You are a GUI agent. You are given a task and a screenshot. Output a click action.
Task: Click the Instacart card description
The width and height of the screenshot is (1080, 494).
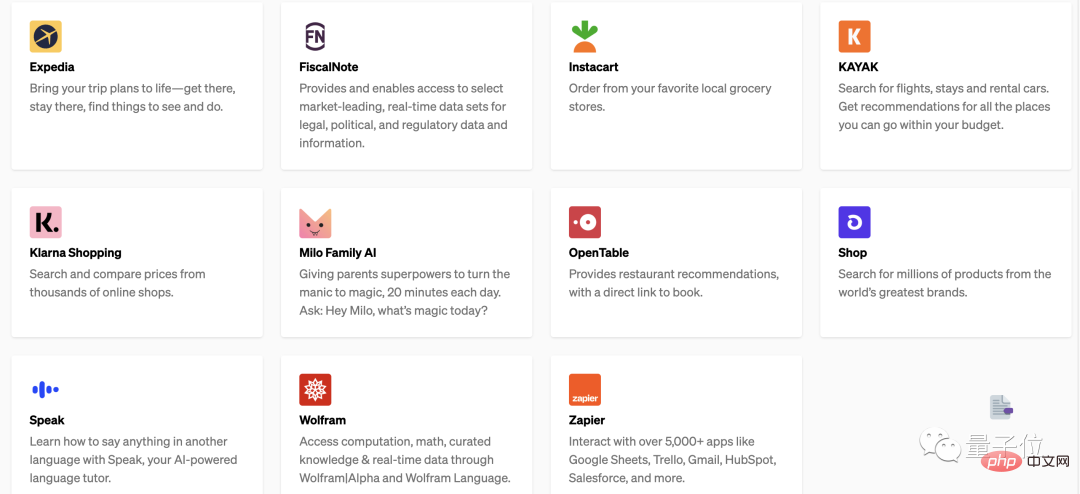click(670, 97)
